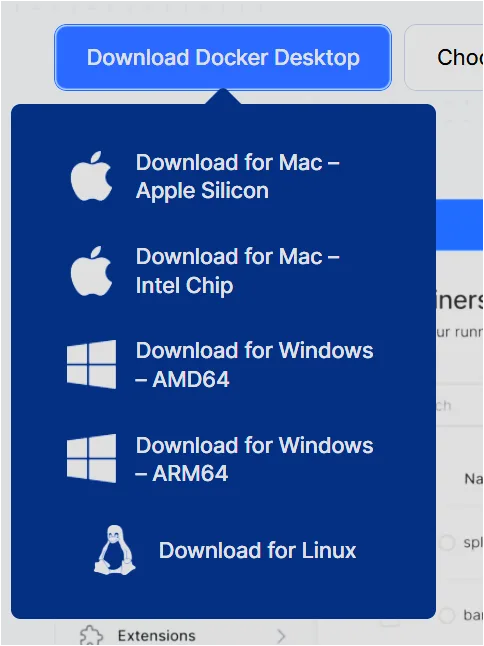Image resolution: width=484 pixels, height=646 pixels.
Task: Select Download for Mac – Apple Silicon
Action: tap(238, 176)
